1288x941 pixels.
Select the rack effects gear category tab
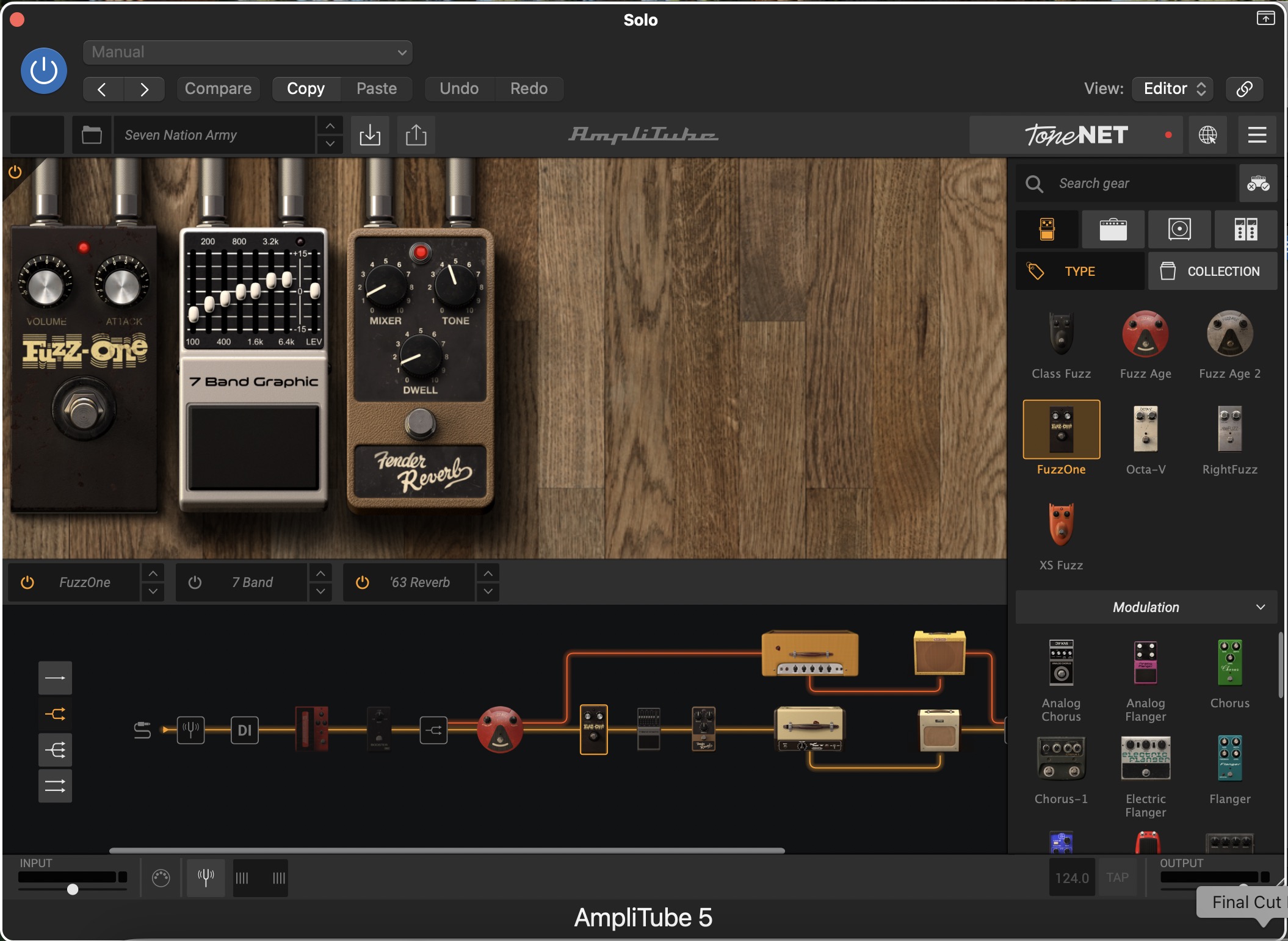[x=1246, y=229]
